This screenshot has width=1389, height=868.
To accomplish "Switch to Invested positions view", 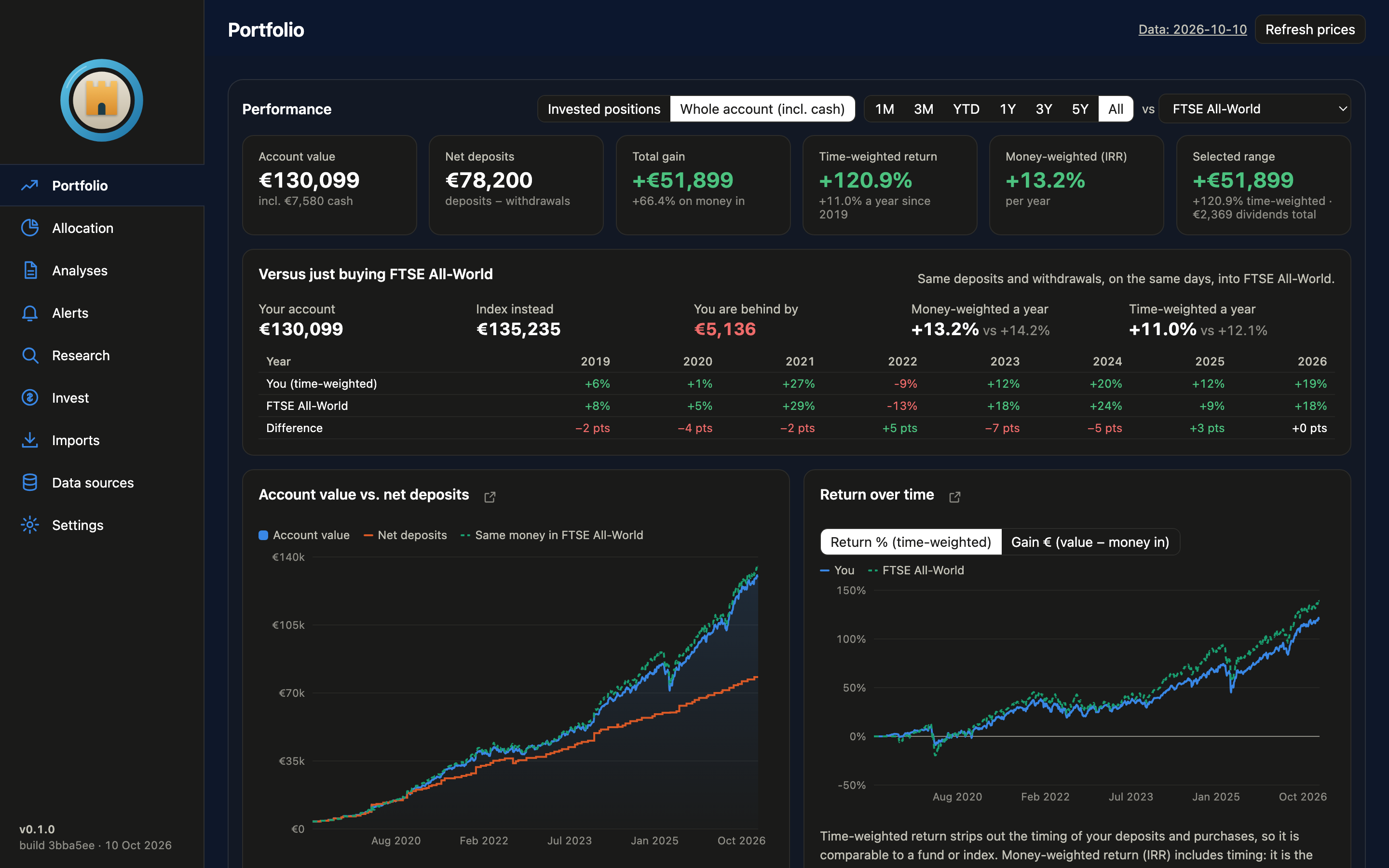I will coord(604,109).
